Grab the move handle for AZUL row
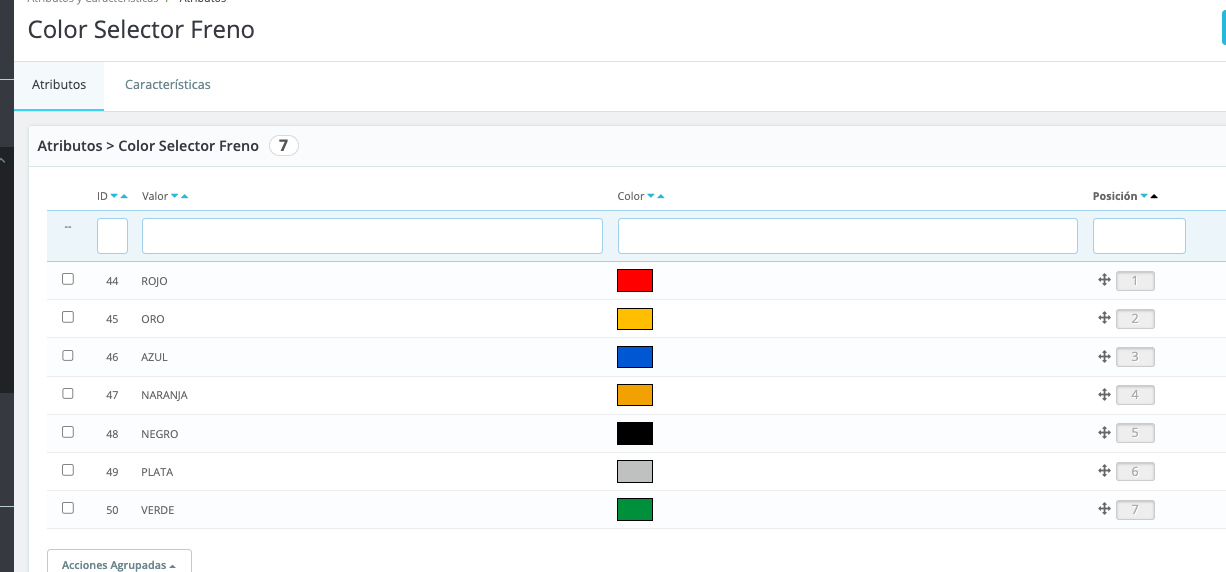The height and width of the screenshot is (572, 1226). point(1105,356)
